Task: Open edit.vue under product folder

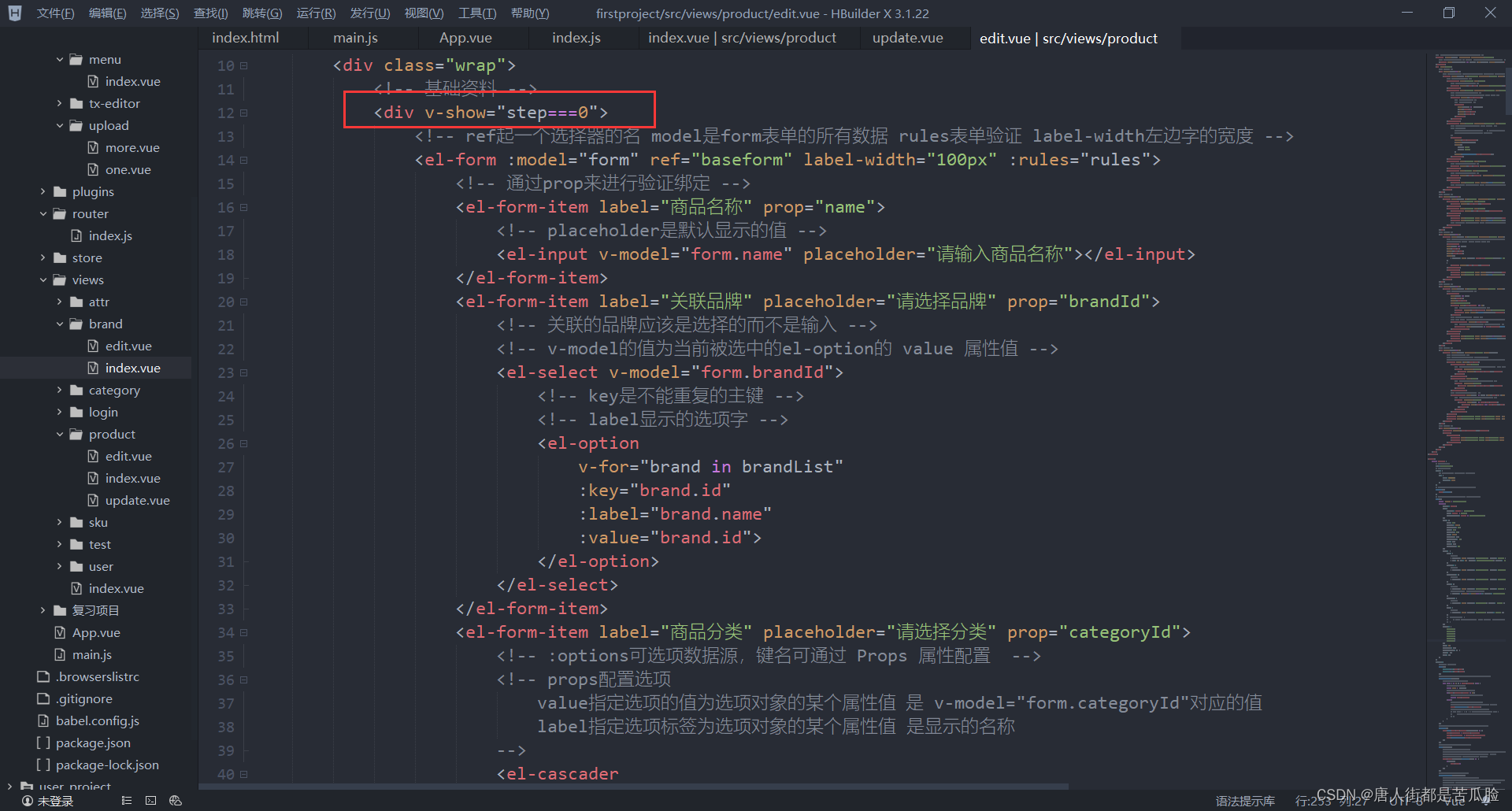Action: coord(128,456)
